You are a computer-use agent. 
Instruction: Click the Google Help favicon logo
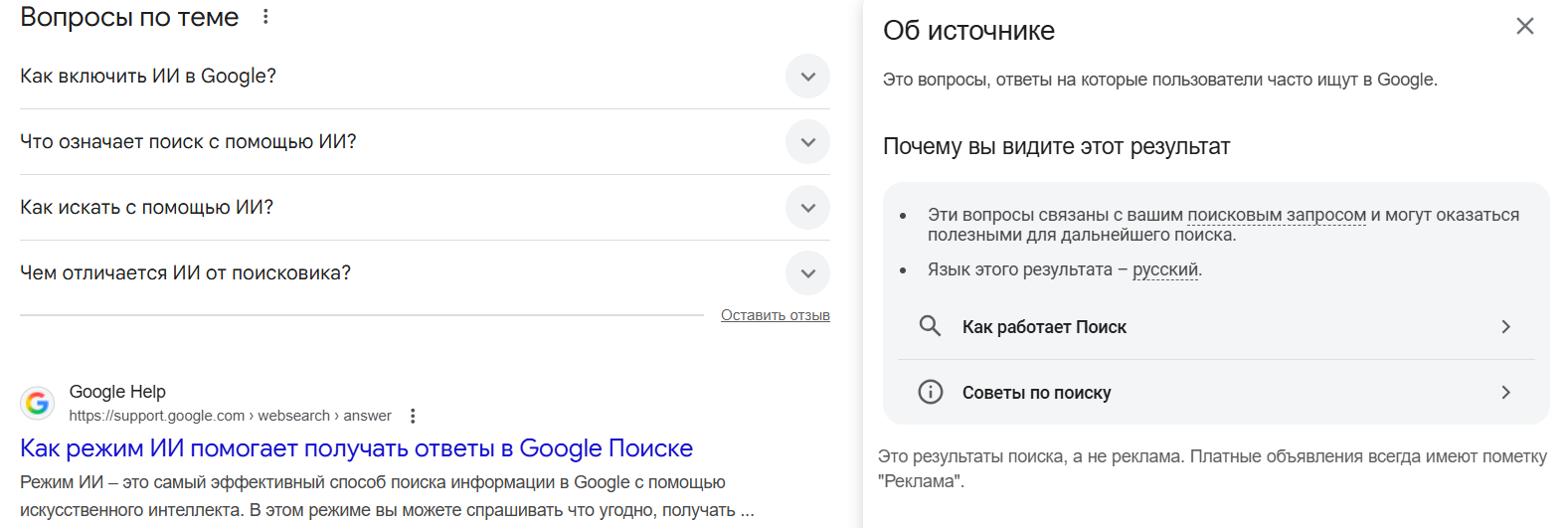(38, 403)
